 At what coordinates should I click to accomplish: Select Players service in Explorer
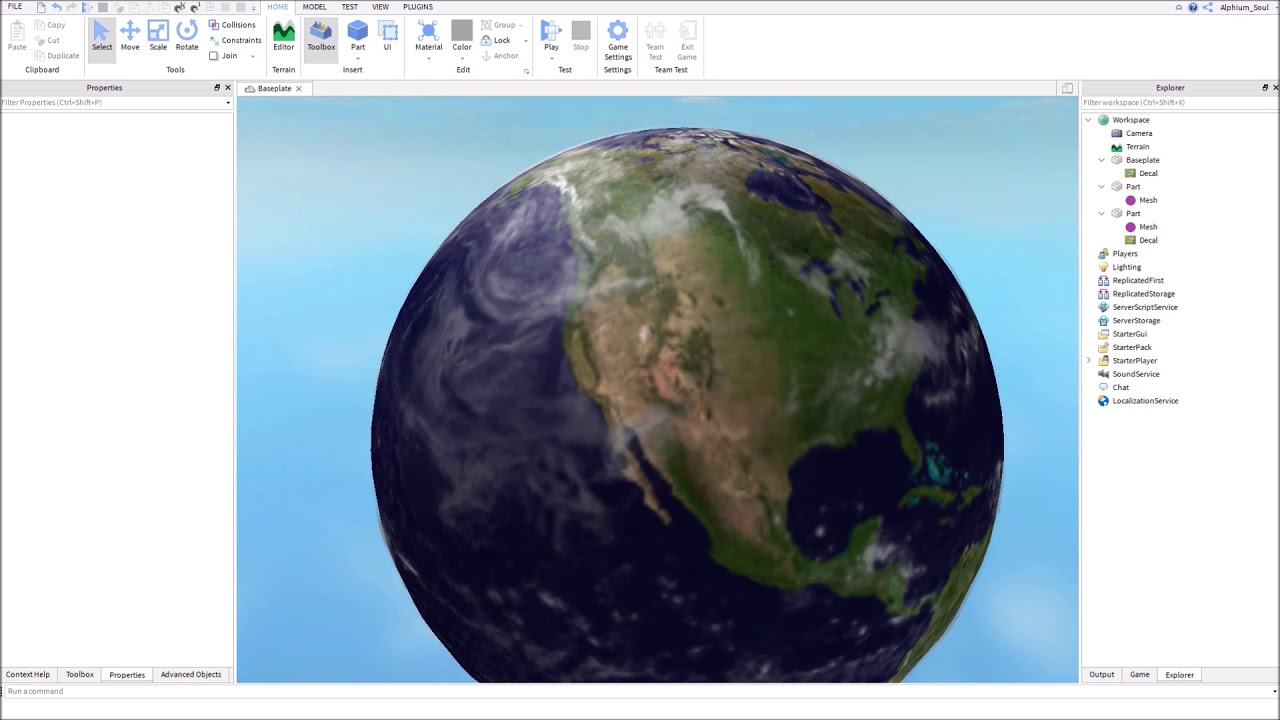[1125, 254]
